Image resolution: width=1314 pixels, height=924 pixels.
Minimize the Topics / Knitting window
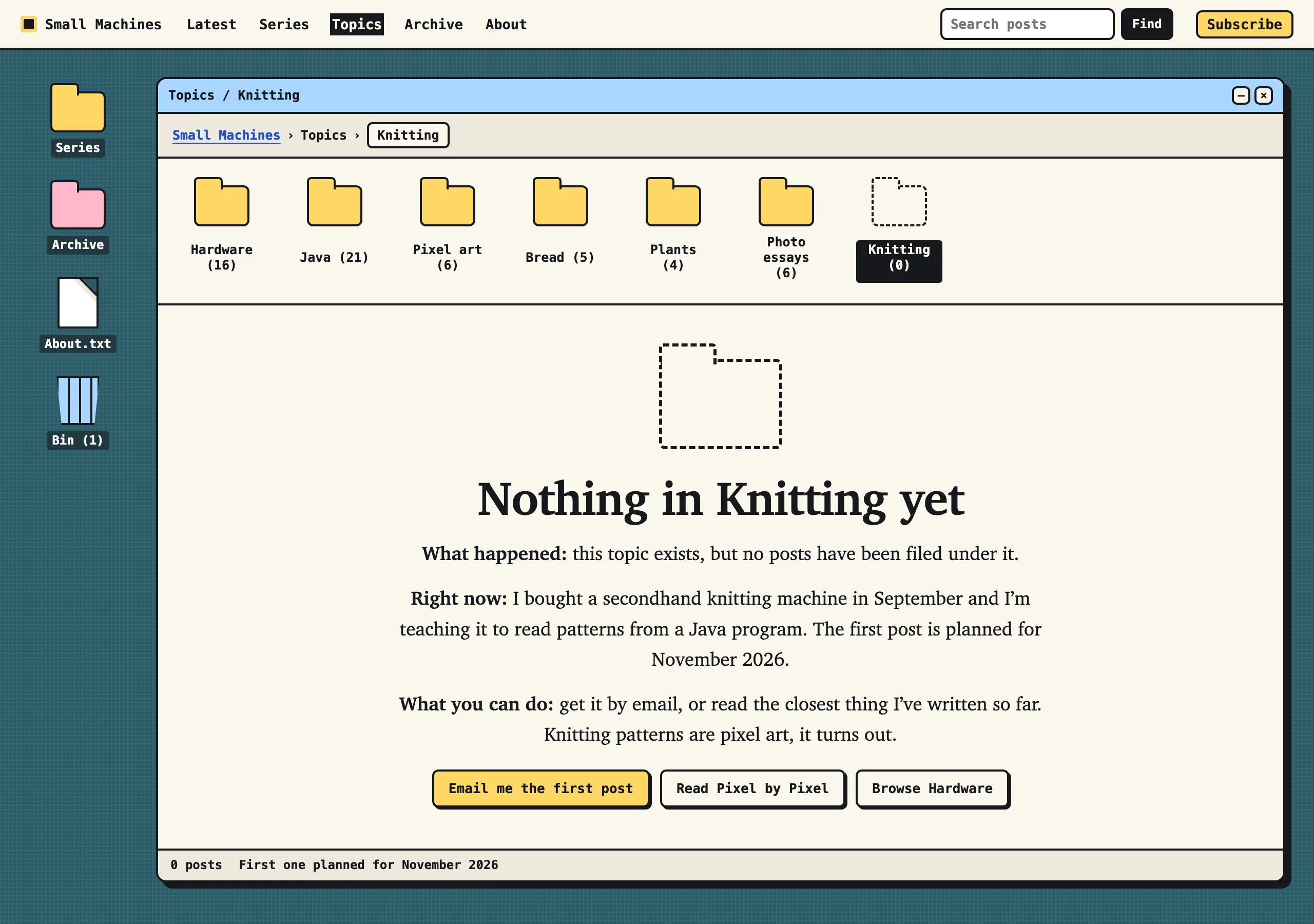[x=1240, y=95]
